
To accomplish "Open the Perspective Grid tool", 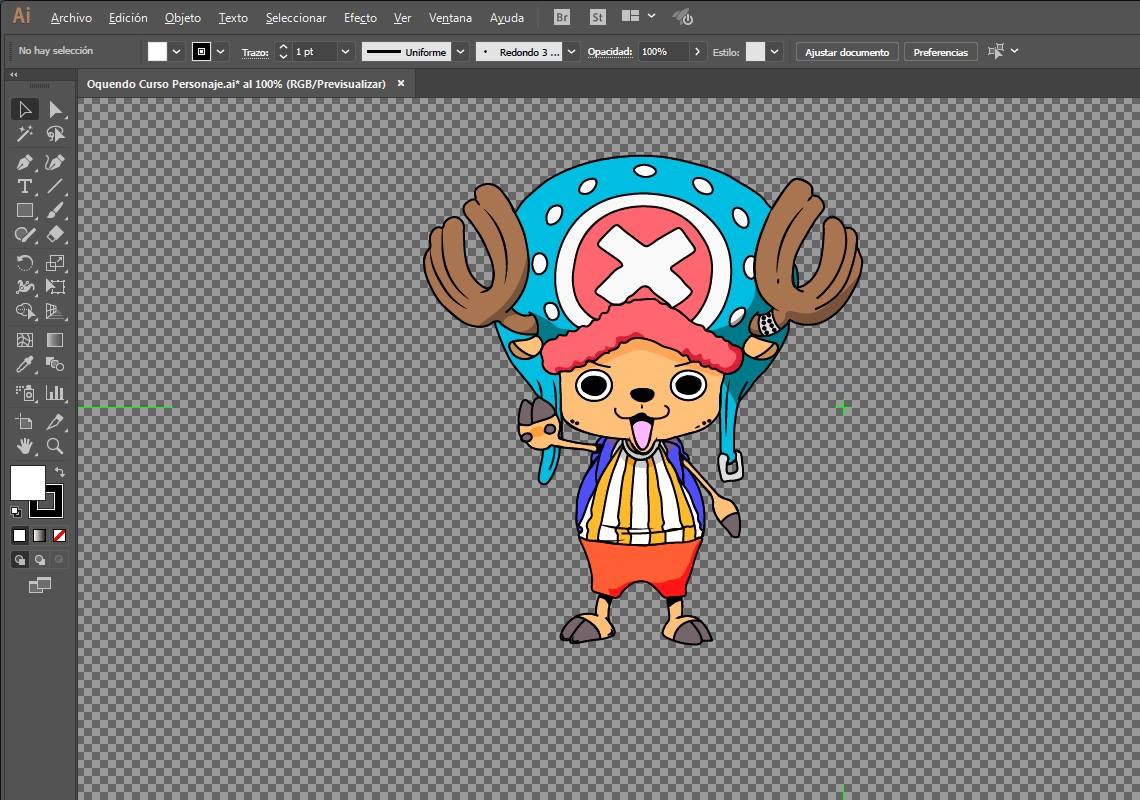I will point(55,311).
